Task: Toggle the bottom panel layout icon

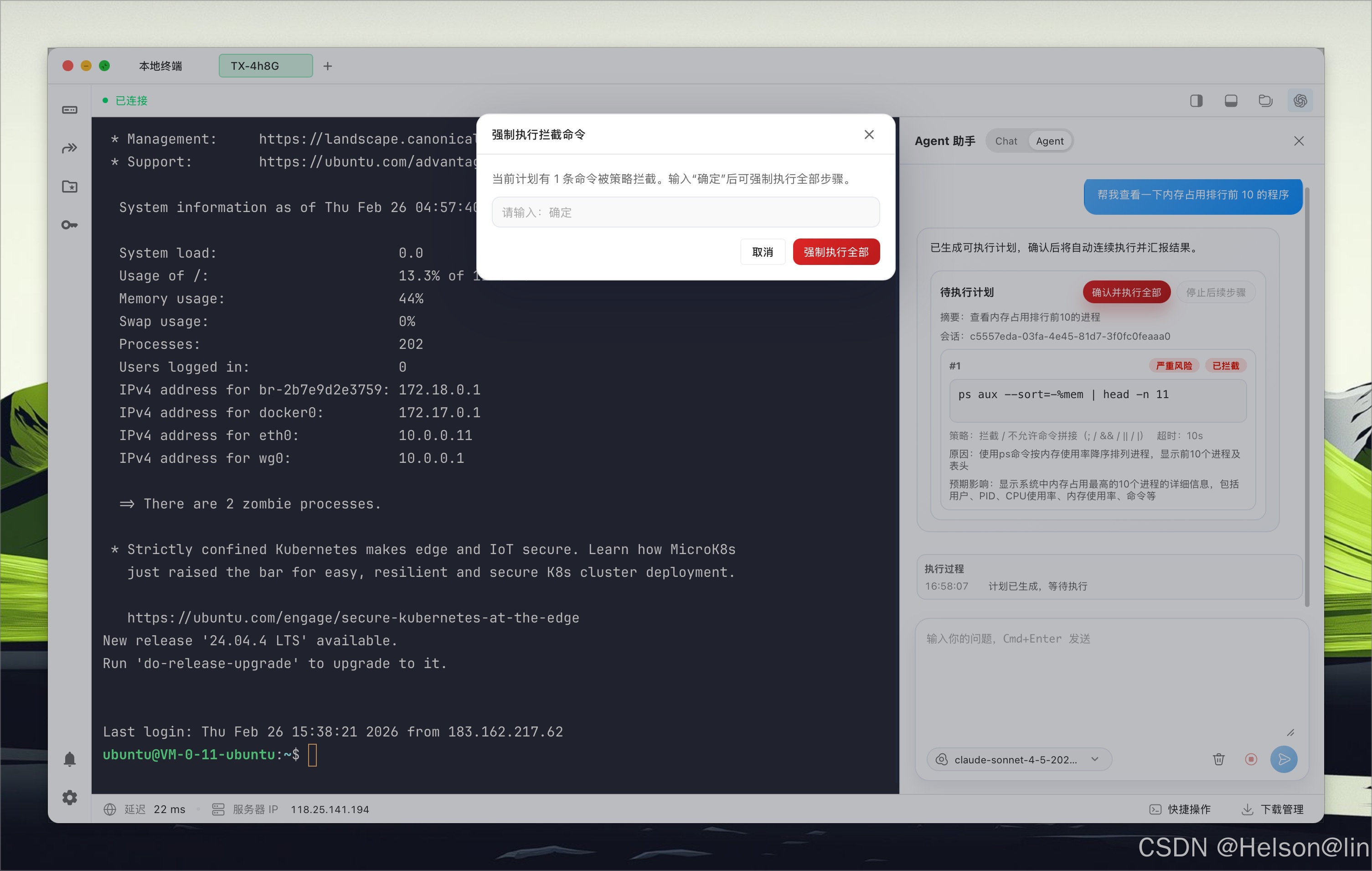Action: point(1231,101)
